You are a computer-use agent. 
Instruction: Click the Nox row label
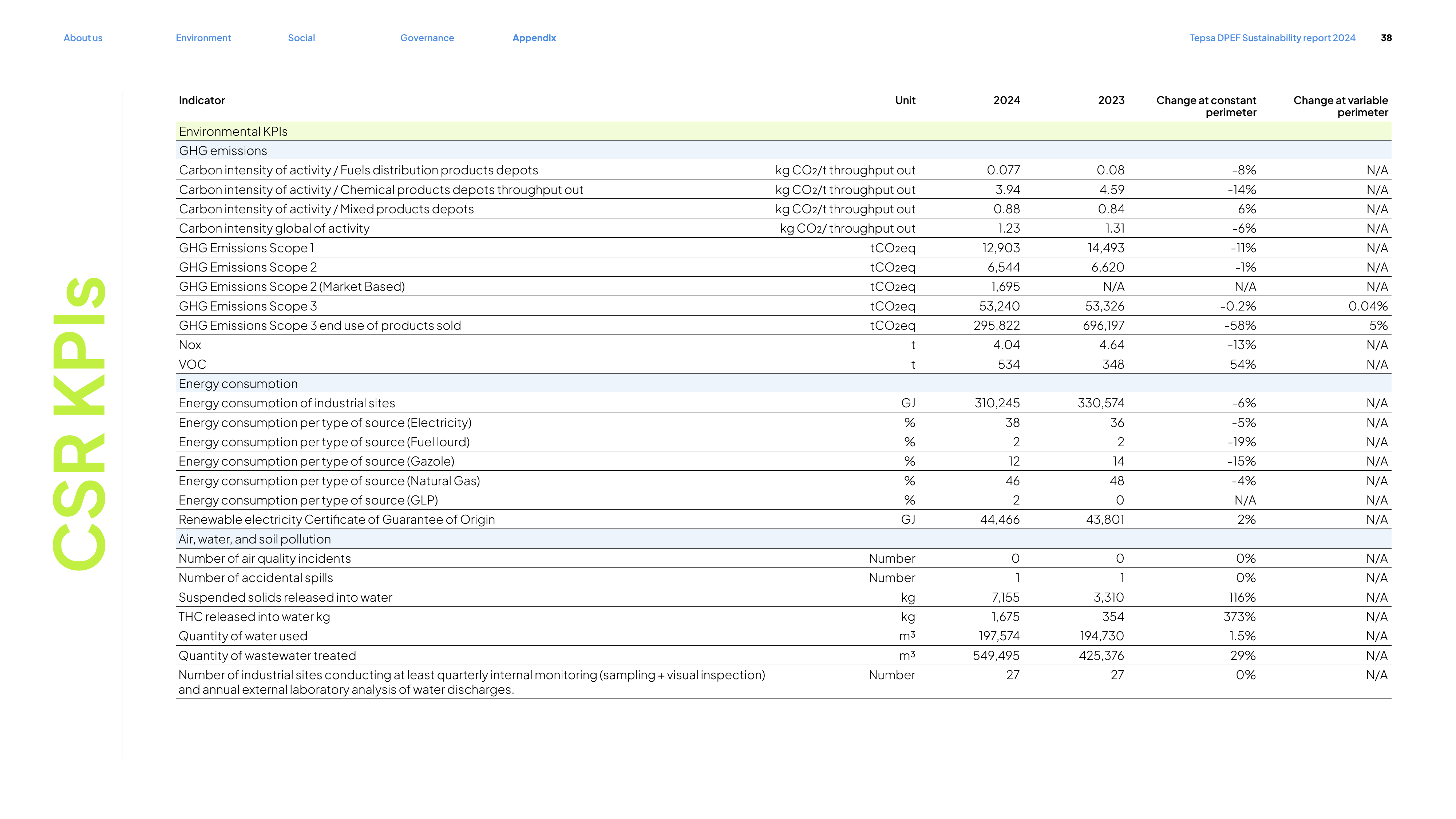click(x=190, y=345)
